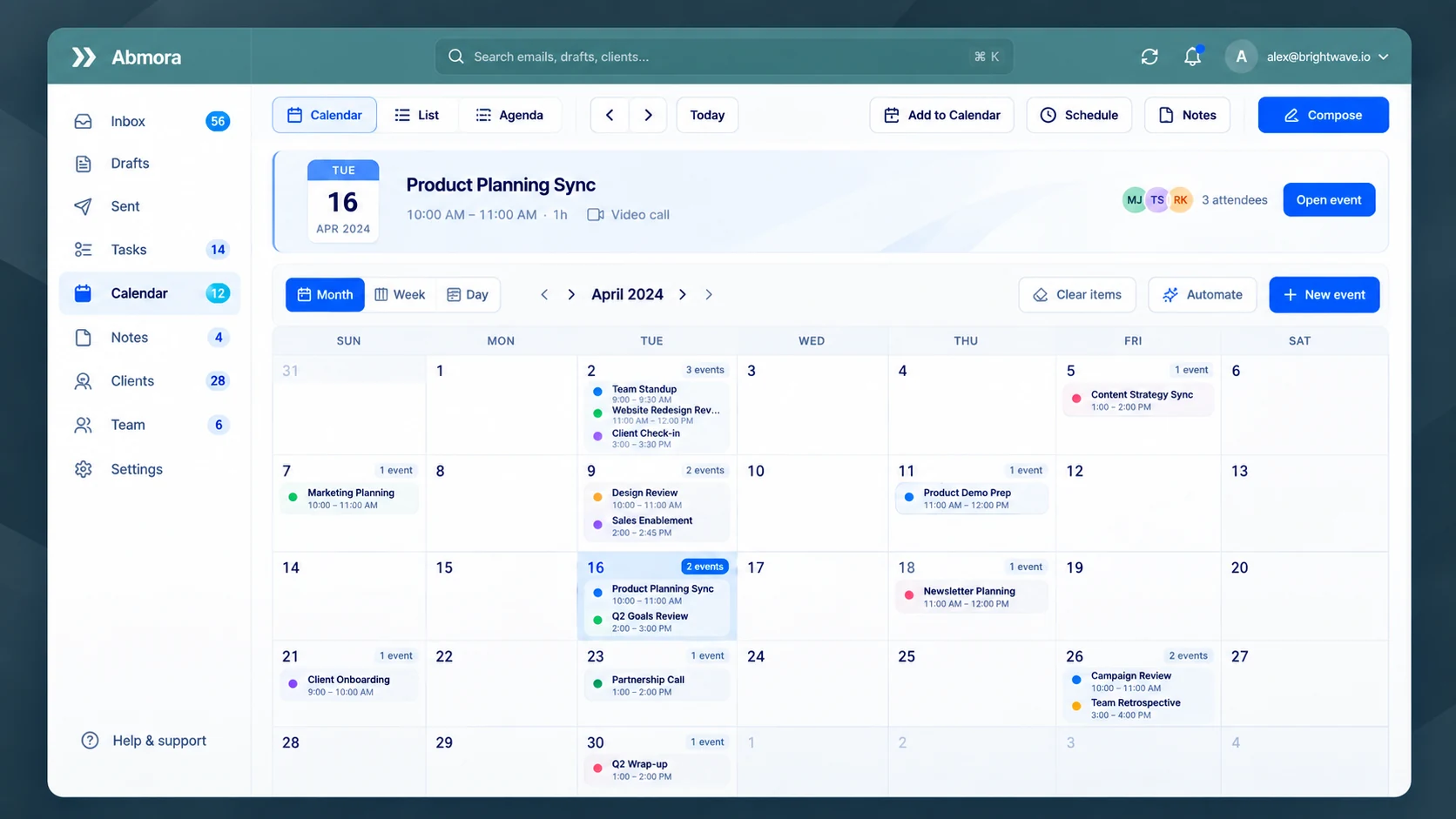This screenshot has height=819, width=1456.
Task: Open the Newsletter Planning event
Action: click(971, 597)
